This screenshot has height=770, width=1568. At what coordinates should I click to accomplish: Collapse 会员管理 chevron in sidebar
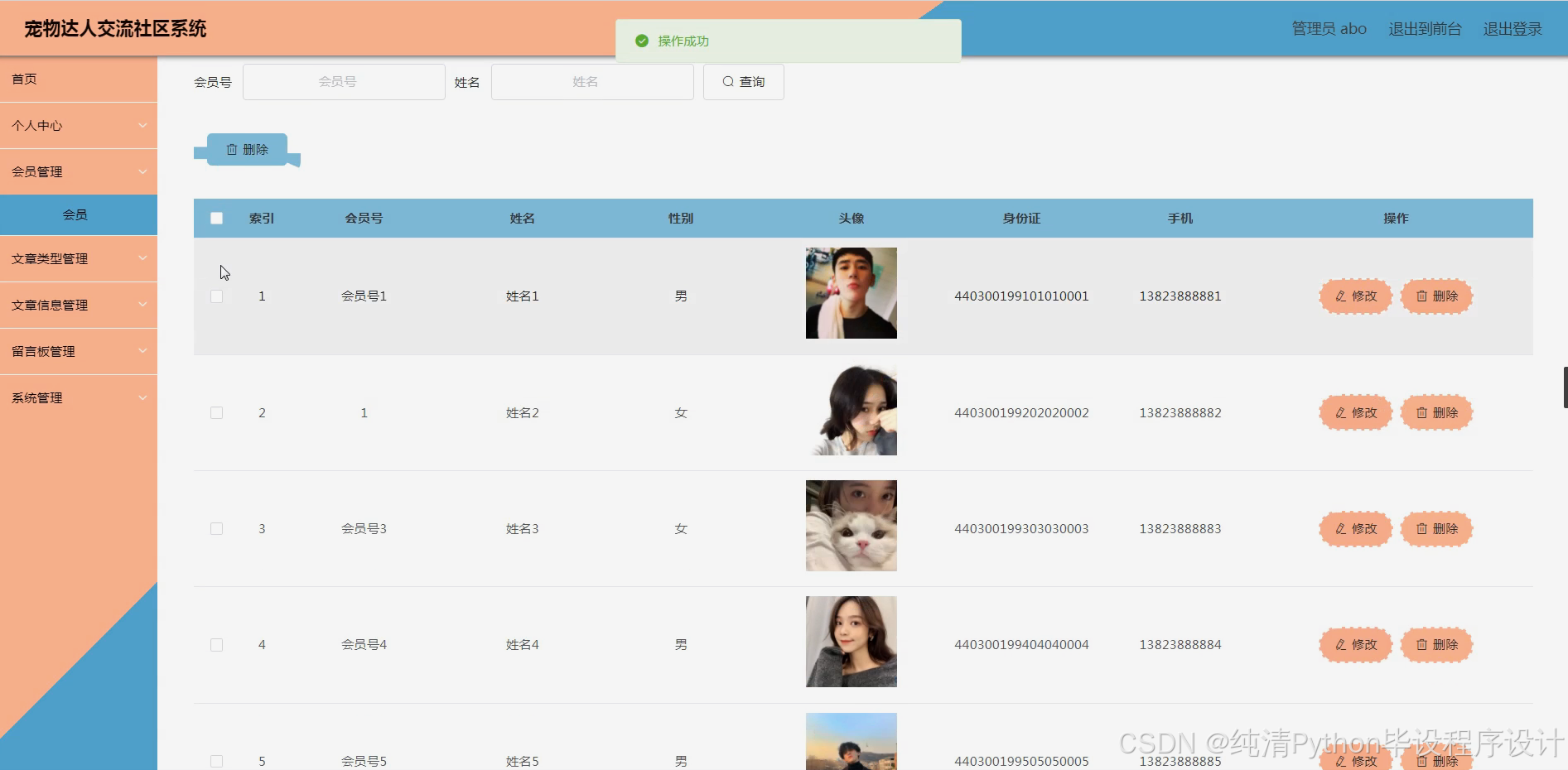[142, 172]
